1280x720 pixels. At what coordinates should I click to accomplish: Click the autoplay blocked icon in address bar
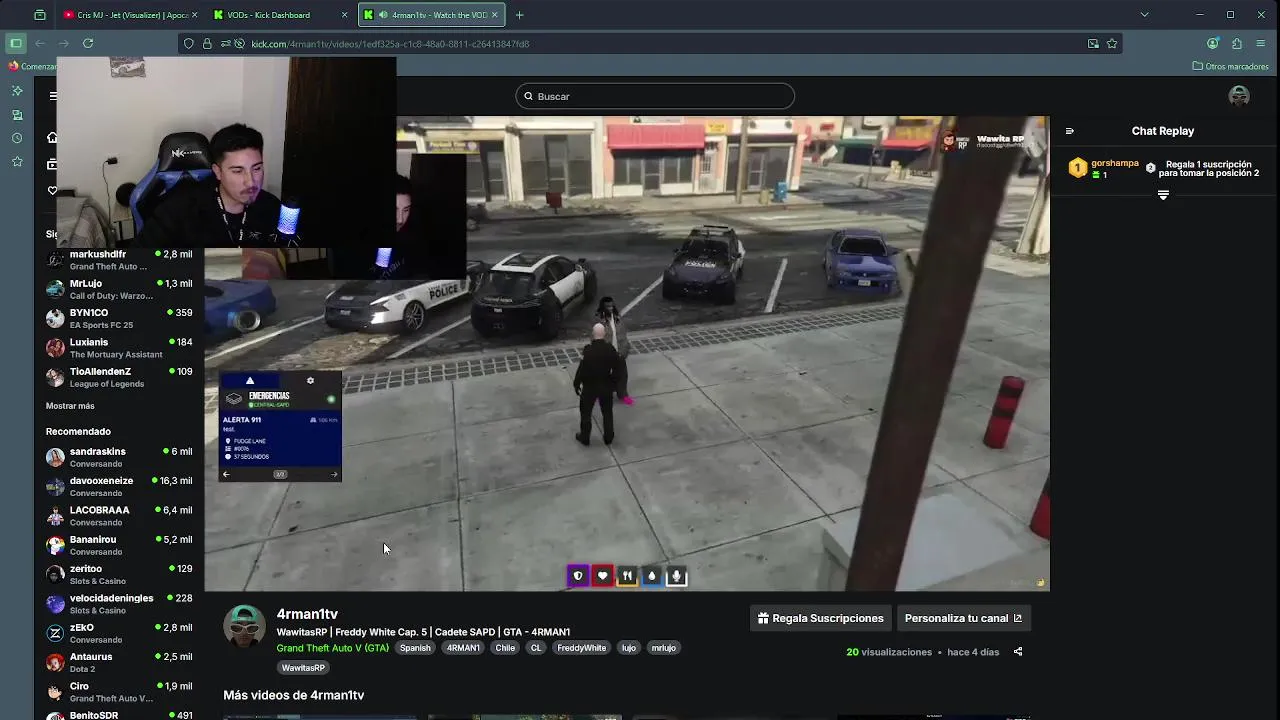239,44
